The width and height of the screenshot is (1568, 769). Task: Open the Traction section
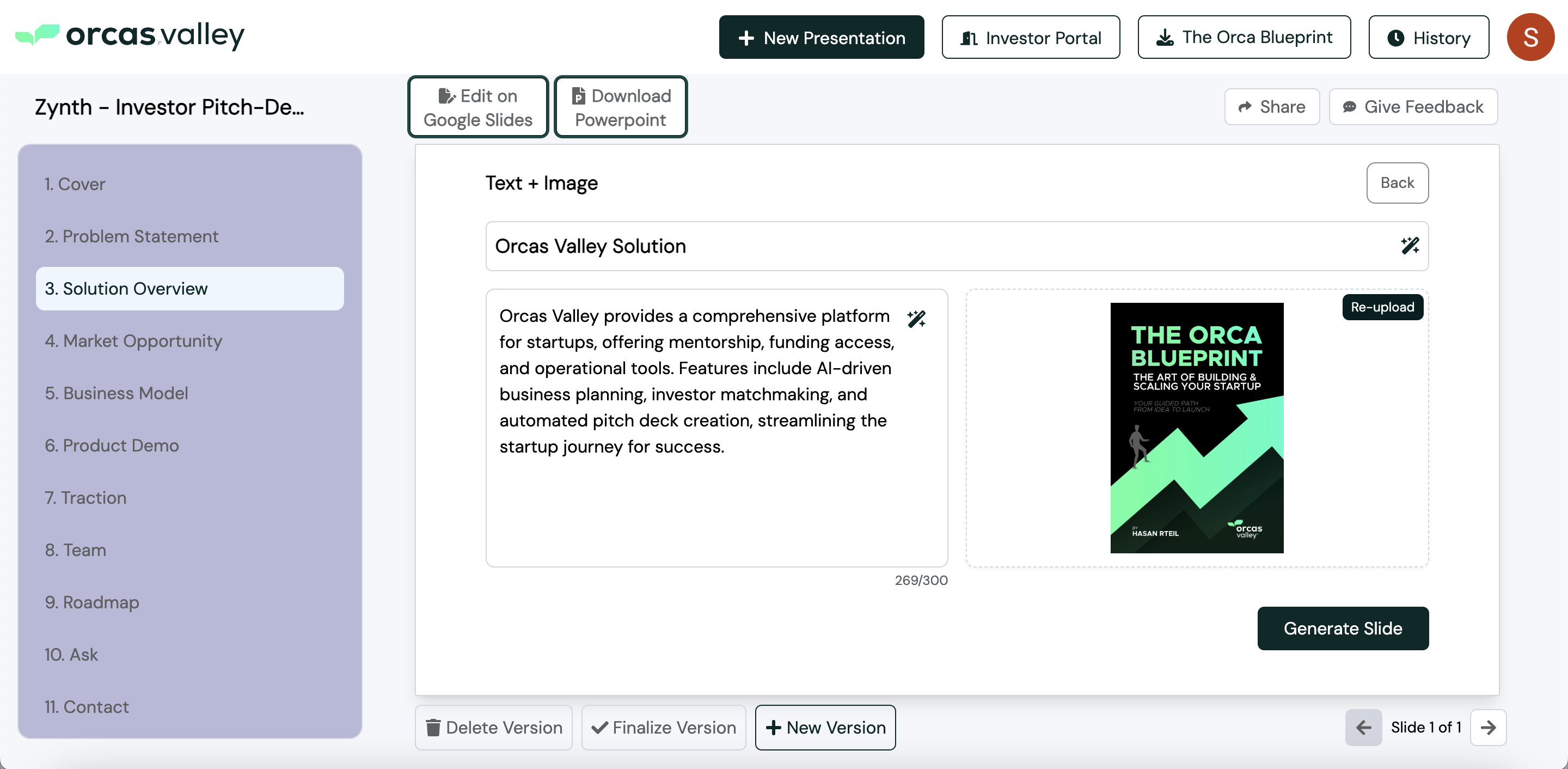click(85, 497)
